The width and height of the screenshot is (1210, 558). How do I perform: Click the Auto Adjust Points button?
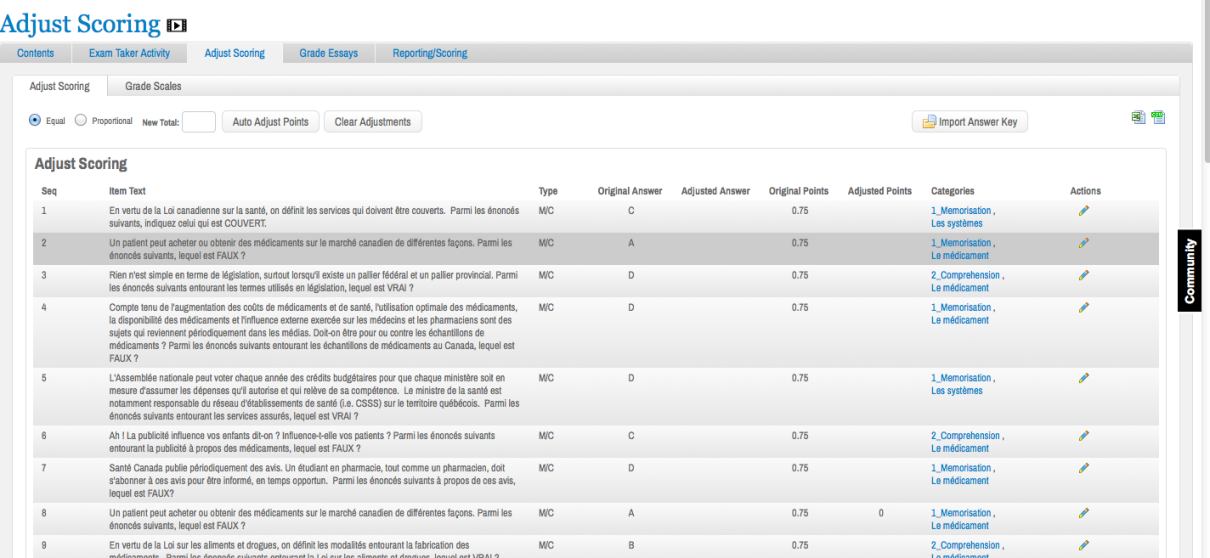270,122
